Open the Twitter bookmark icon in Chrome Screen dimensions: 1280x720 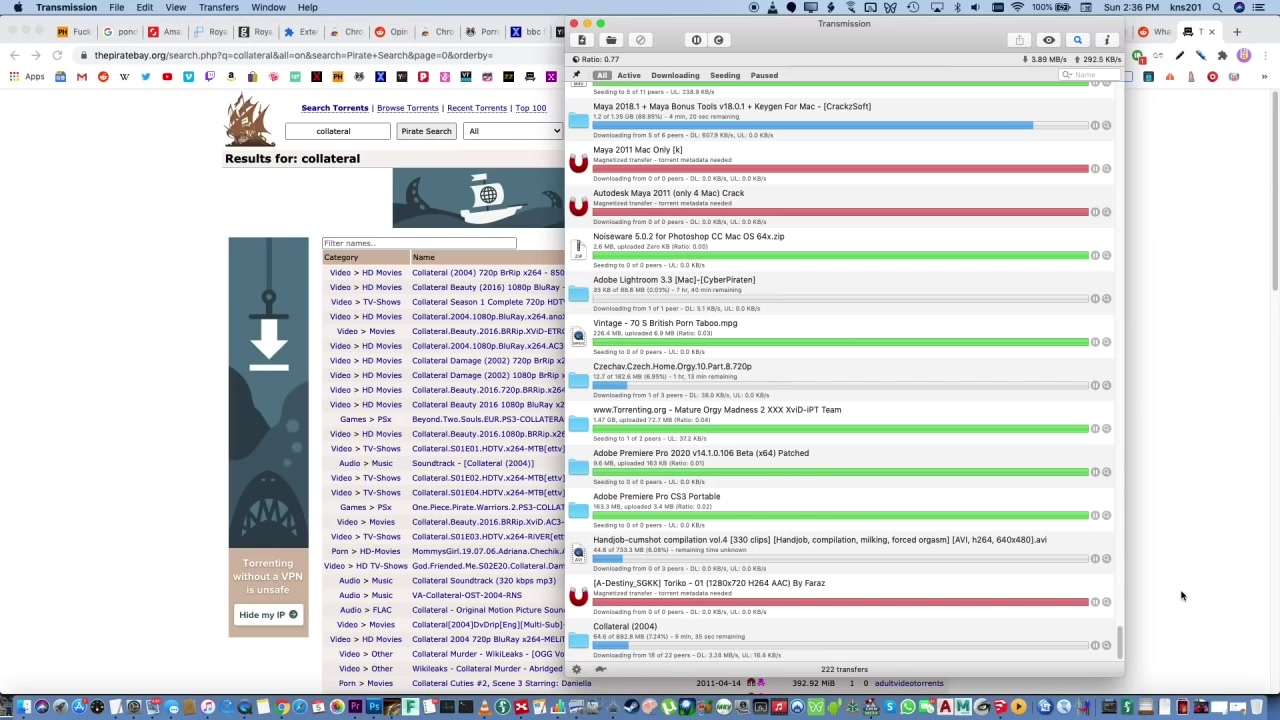click(x=146, y=77)
